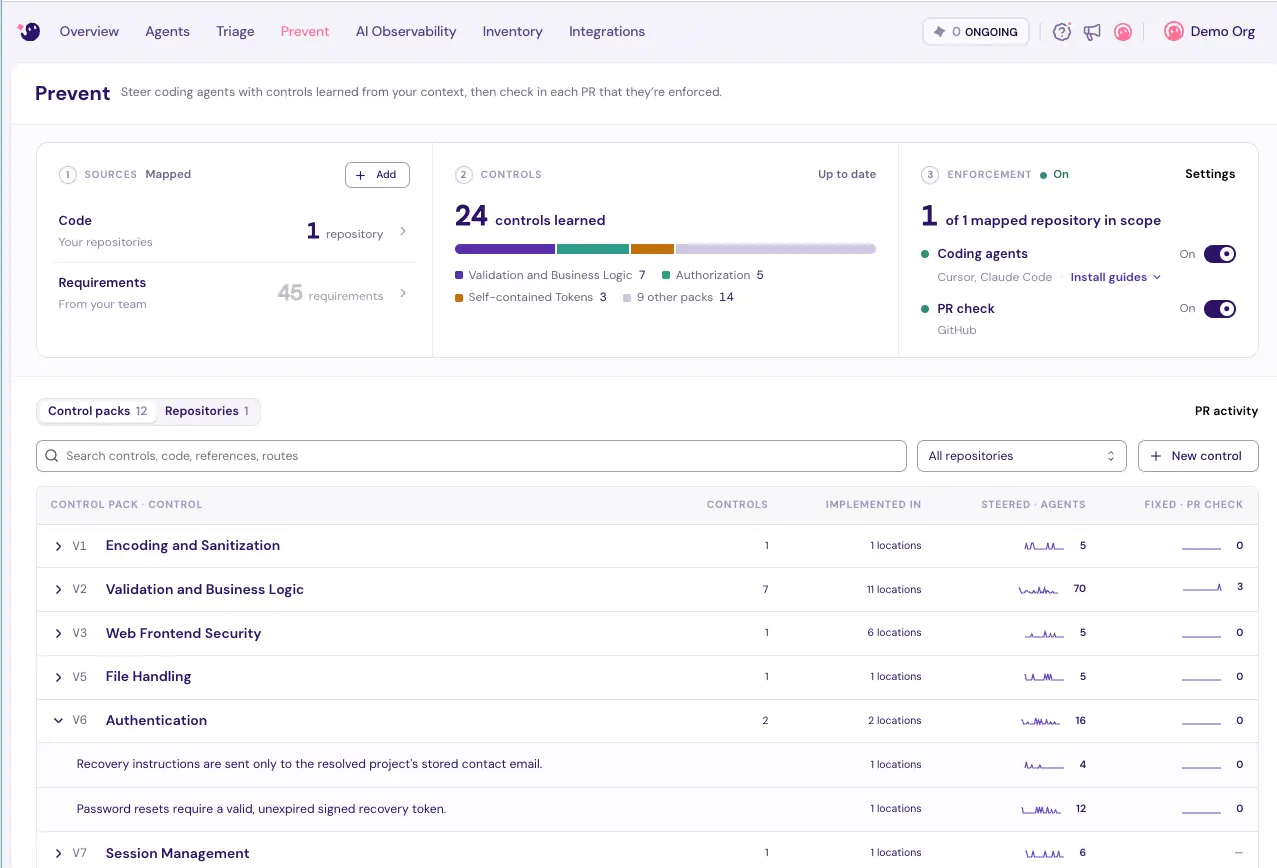Click the Add source button
The image size is (1277, 868).
coord(377,175)
